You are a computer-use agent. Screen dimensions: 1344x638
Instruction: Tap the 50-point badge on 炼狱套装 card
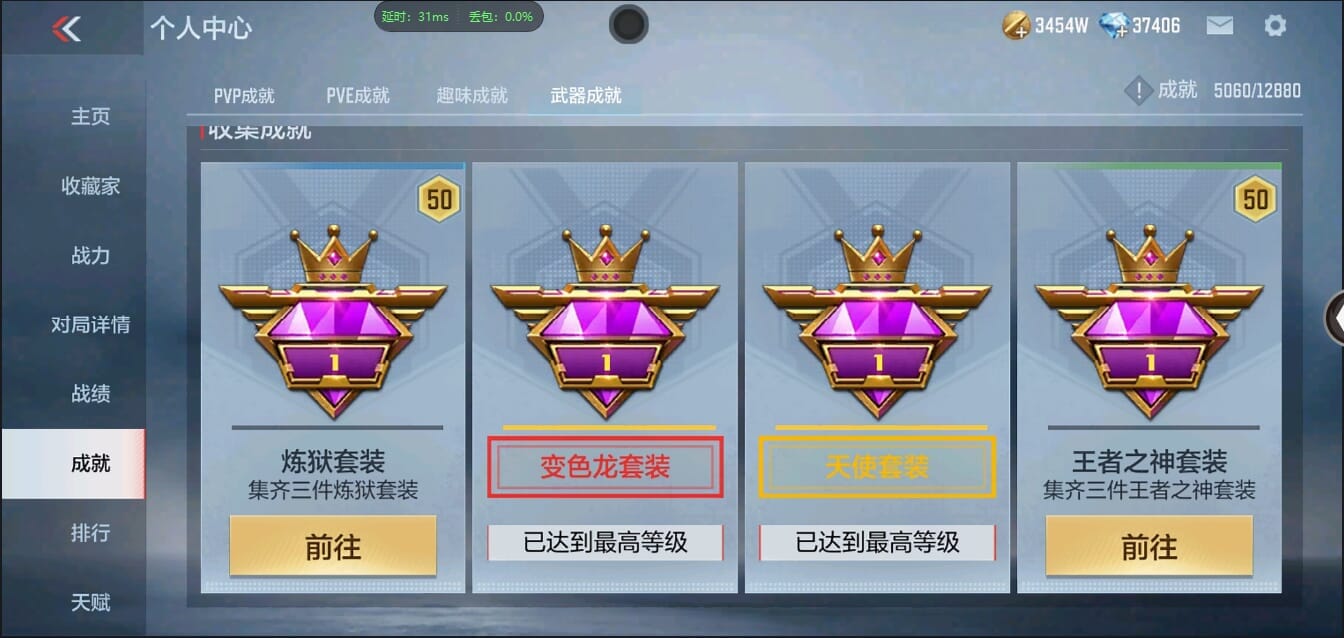(439, 200)
